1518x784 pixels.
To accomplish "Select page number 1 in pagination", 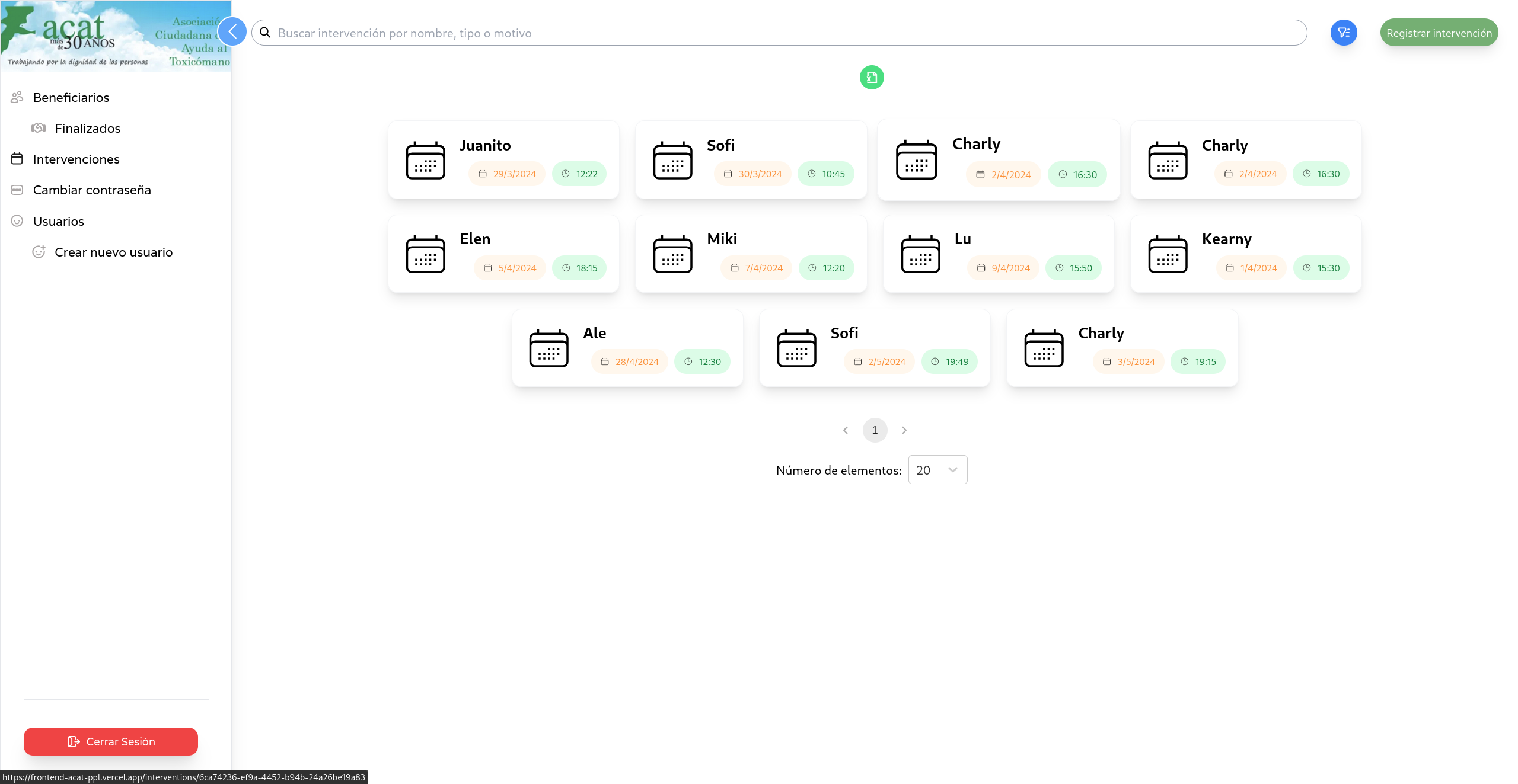I will (875, 430).
